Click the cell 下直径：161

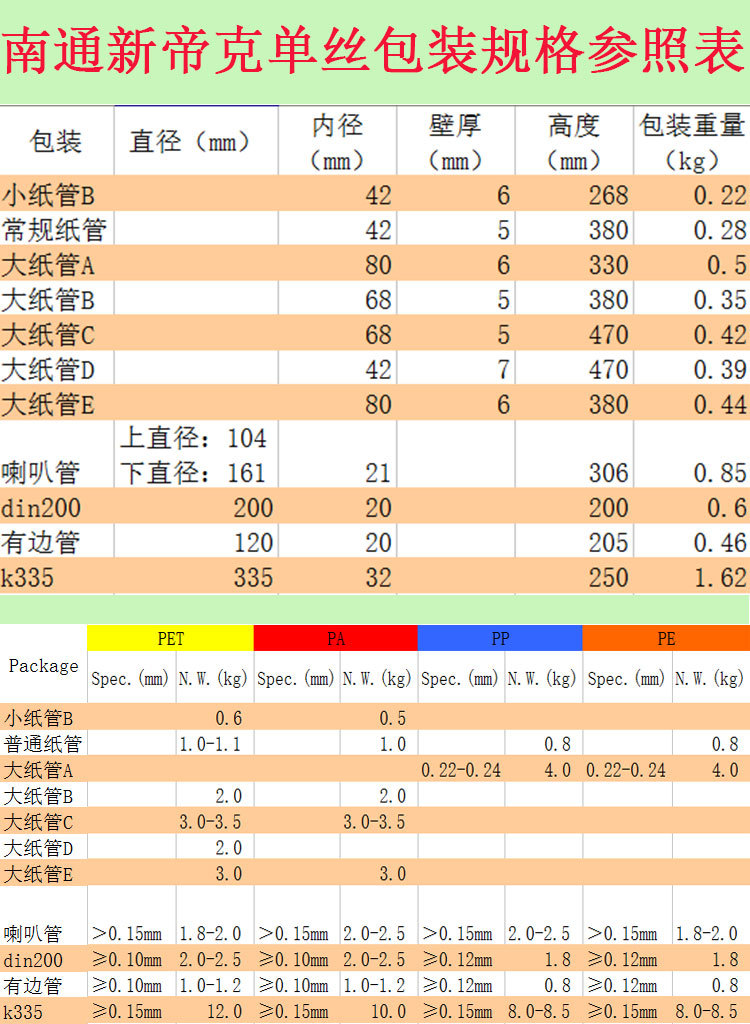pyautogui.click(x=193, y=473)
